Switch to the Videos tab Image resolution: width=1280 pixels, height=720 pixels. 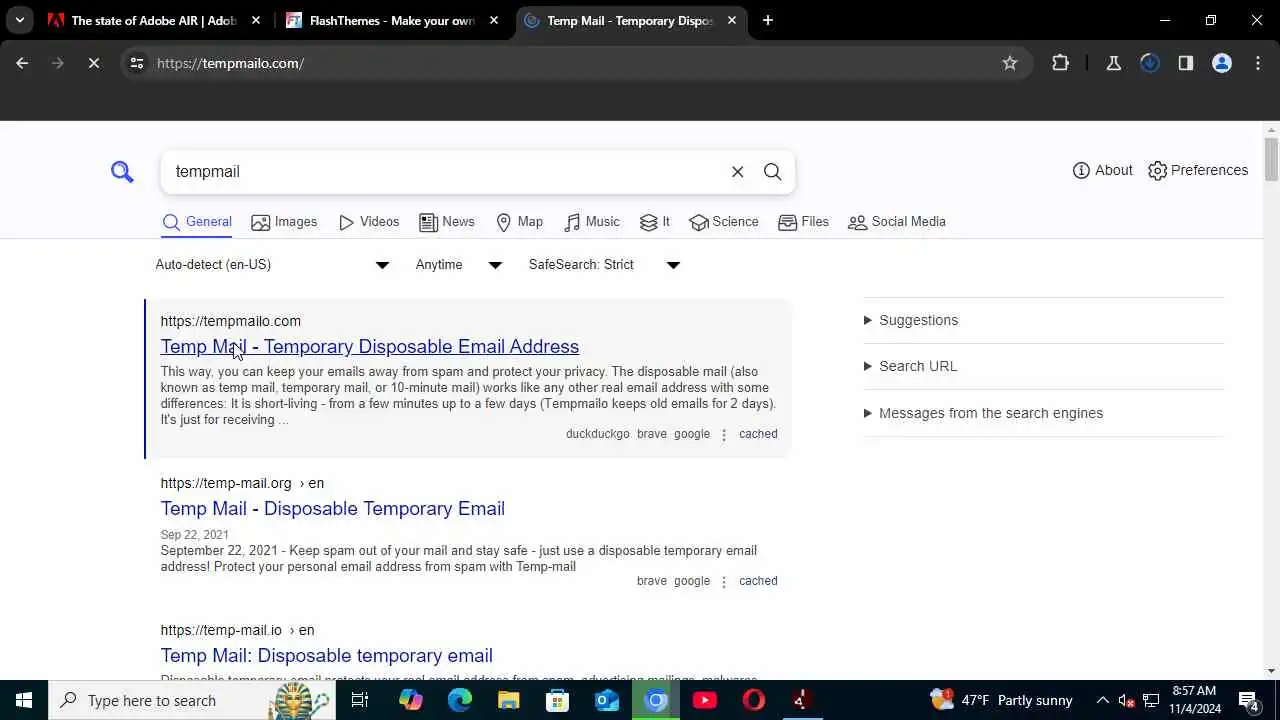(x=368, y=222)
